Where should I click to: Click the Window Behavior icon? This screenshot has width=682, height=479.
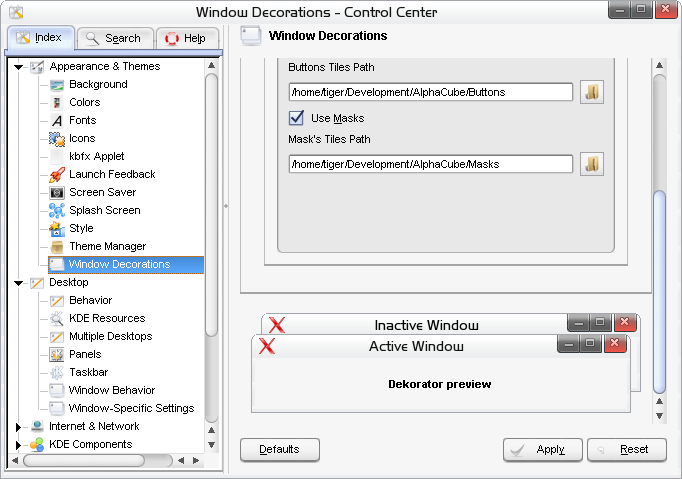point(57,390)
